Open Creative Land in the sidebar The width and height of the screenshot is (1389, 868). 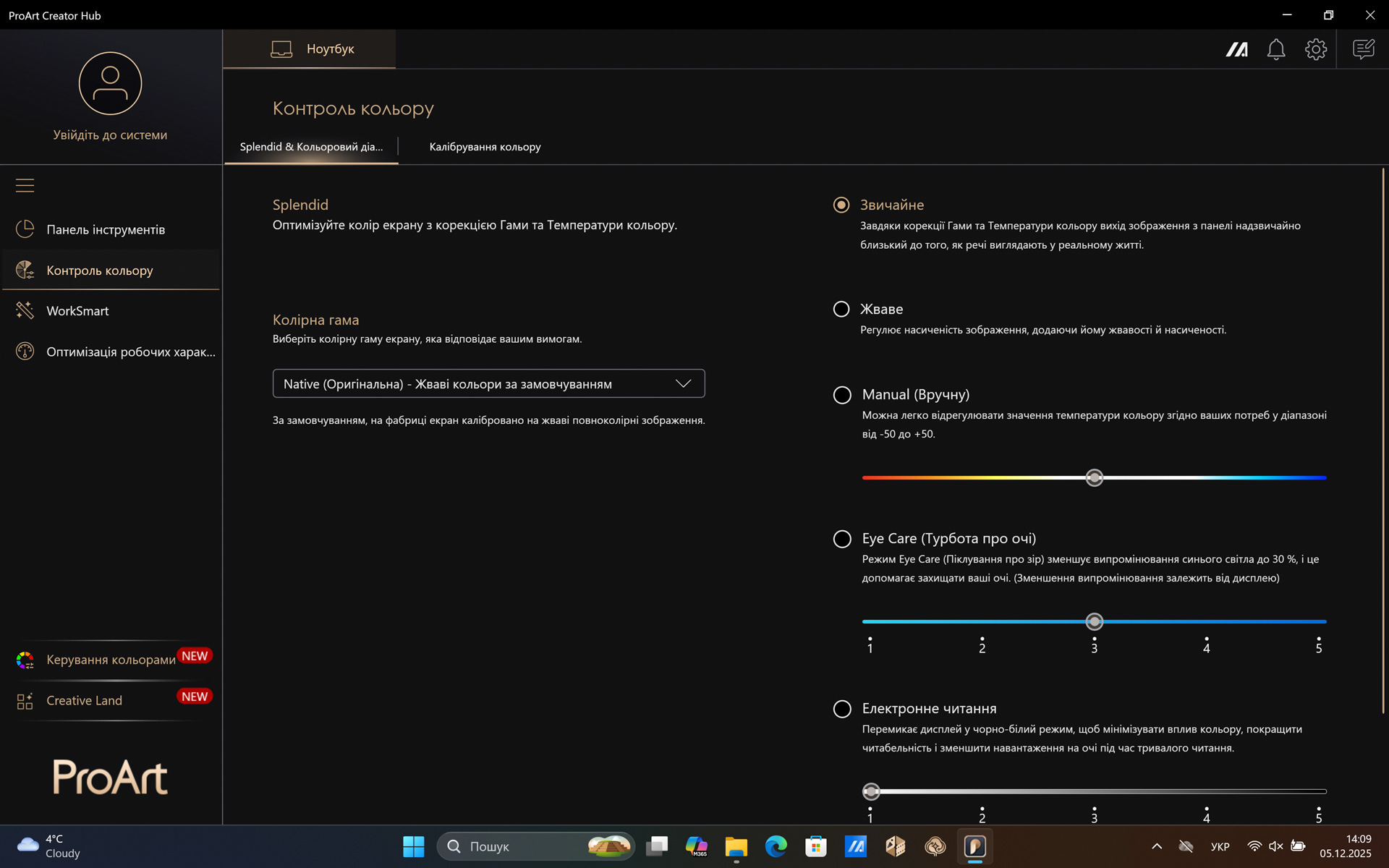point(111,700)
